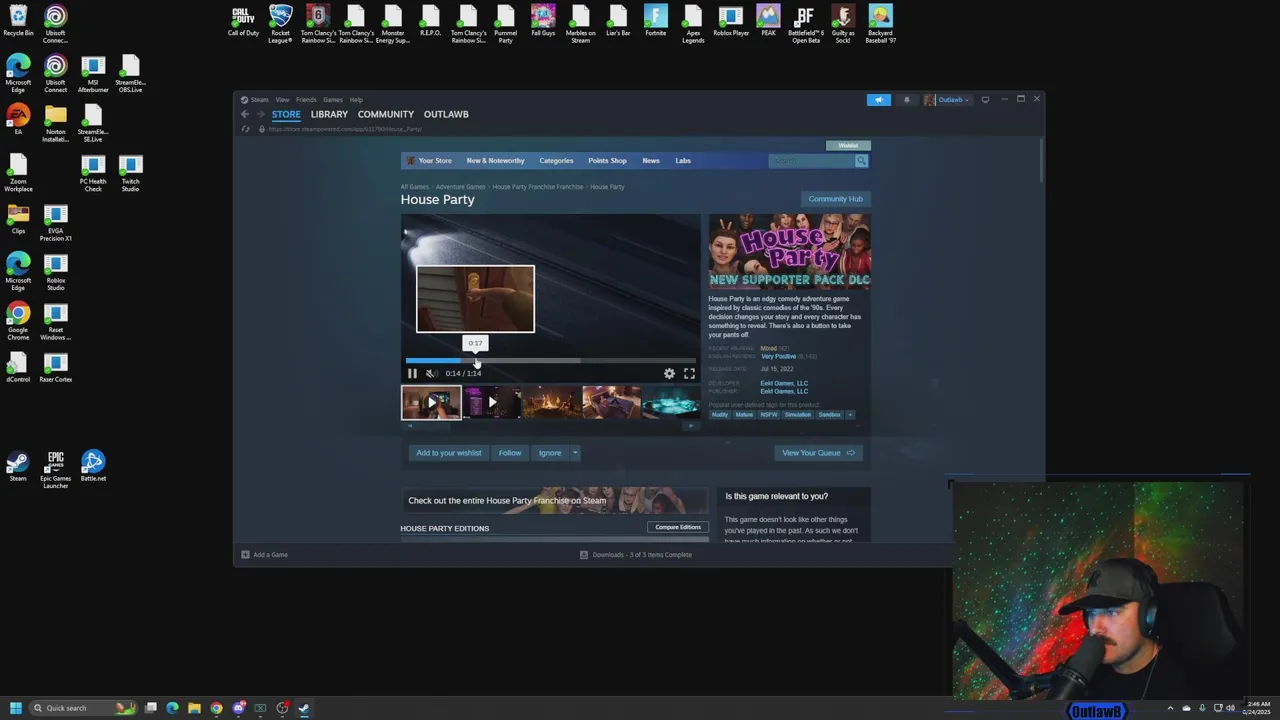Open Steam notifications bell
Screen dimensions: 1280x720
[907, 99]
